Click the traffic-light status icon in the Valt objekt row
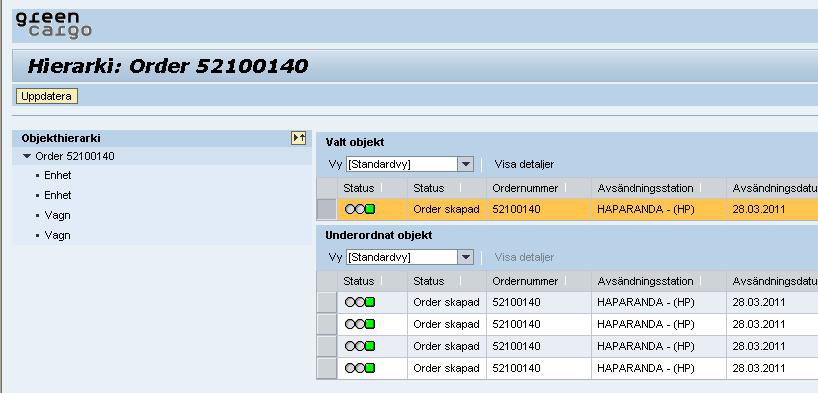Viewport: 818px width, 393px height. 360,209
